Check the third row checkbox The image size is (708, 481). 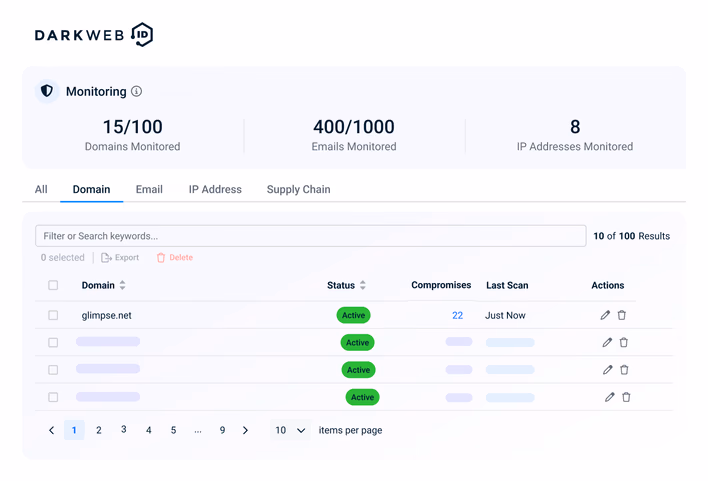tap(53, 370)
